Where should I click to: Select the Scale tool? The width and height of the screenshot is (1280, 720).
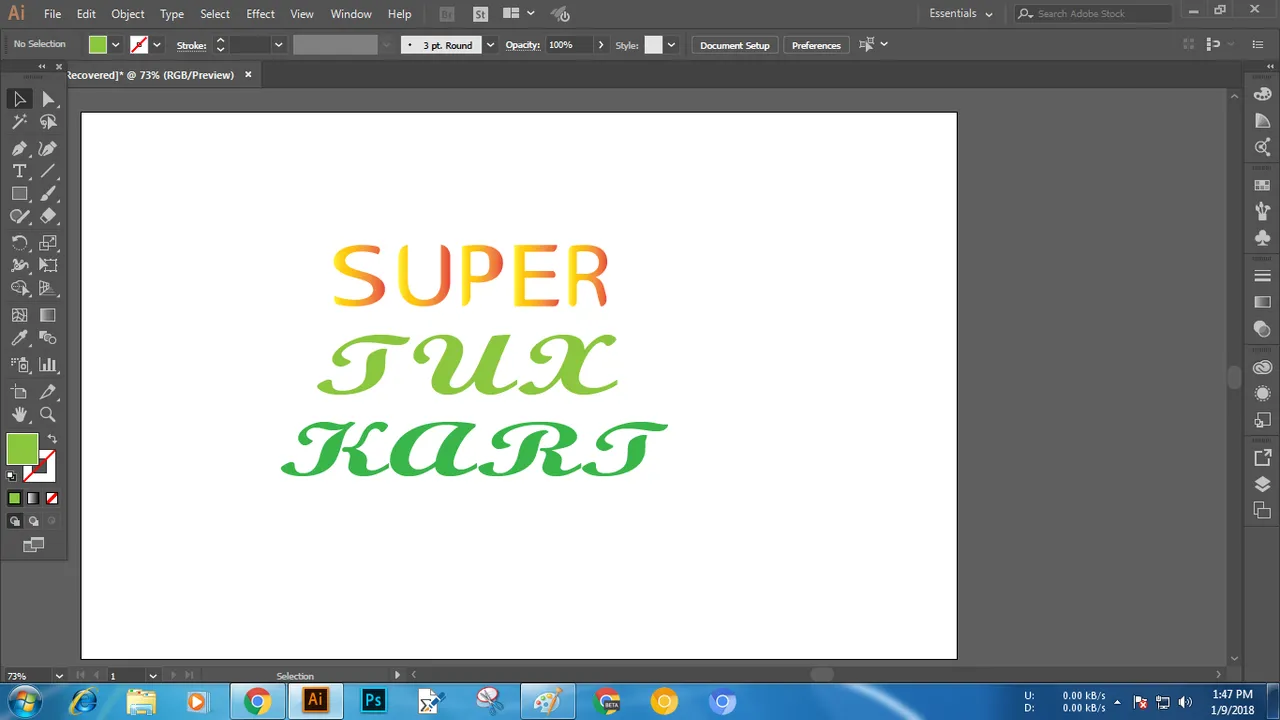coord(48,243)
